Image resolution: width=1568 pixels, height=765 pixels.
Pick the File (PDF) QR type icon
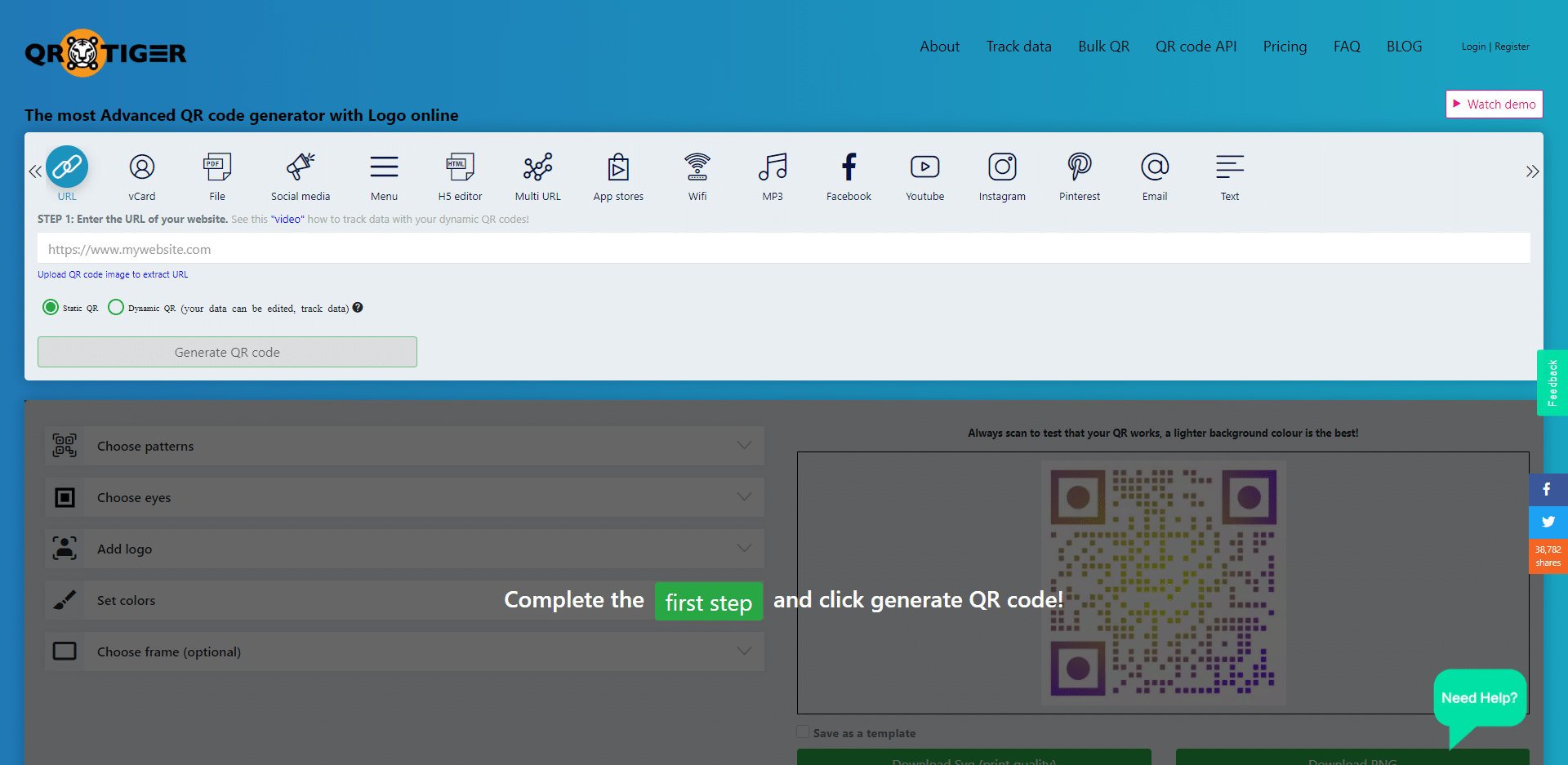pos(217,167)
